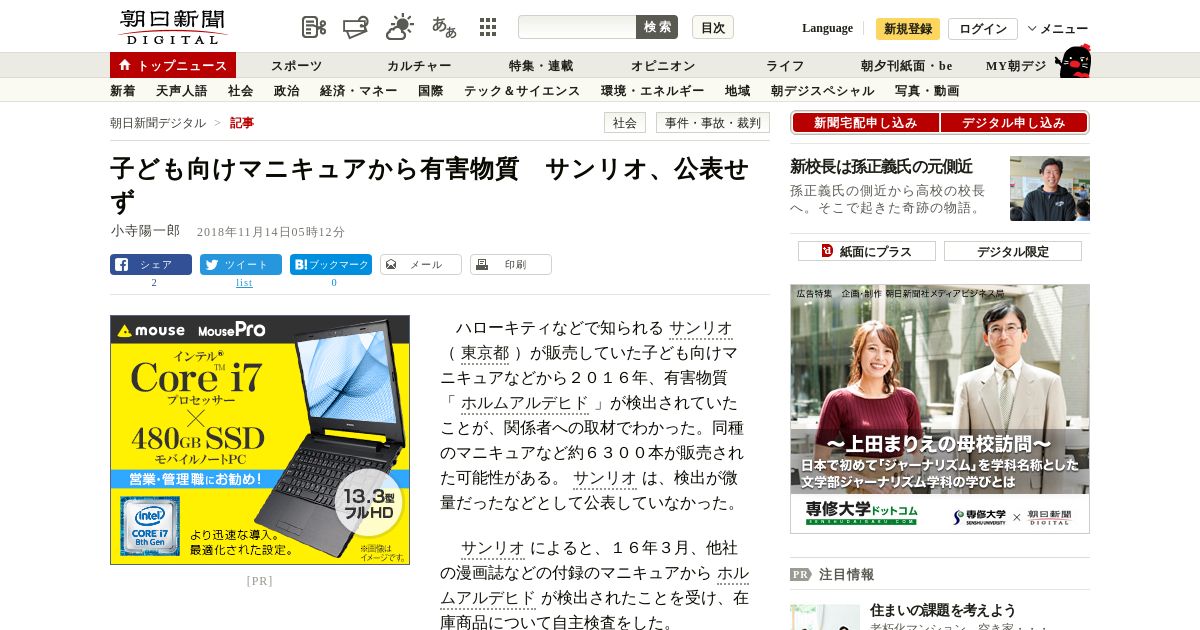Open the new principal photo thumbnail
1200x630 pixels.
[1050, 188]
